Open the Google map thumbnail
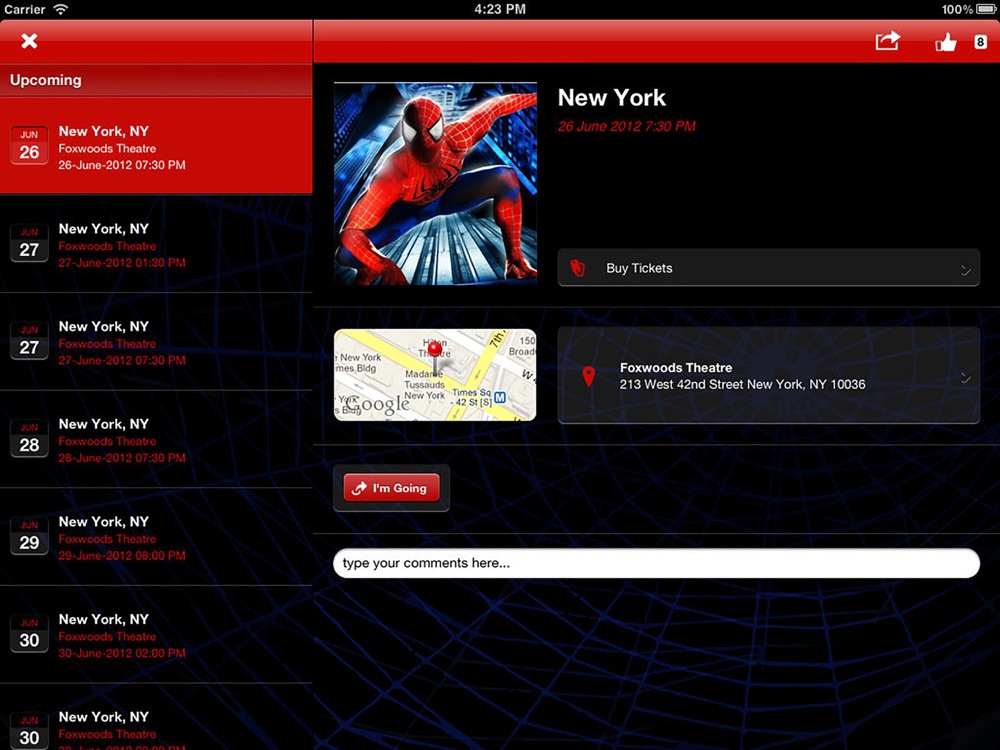This screenshot has width=1000, height=750. click(435, 375)
